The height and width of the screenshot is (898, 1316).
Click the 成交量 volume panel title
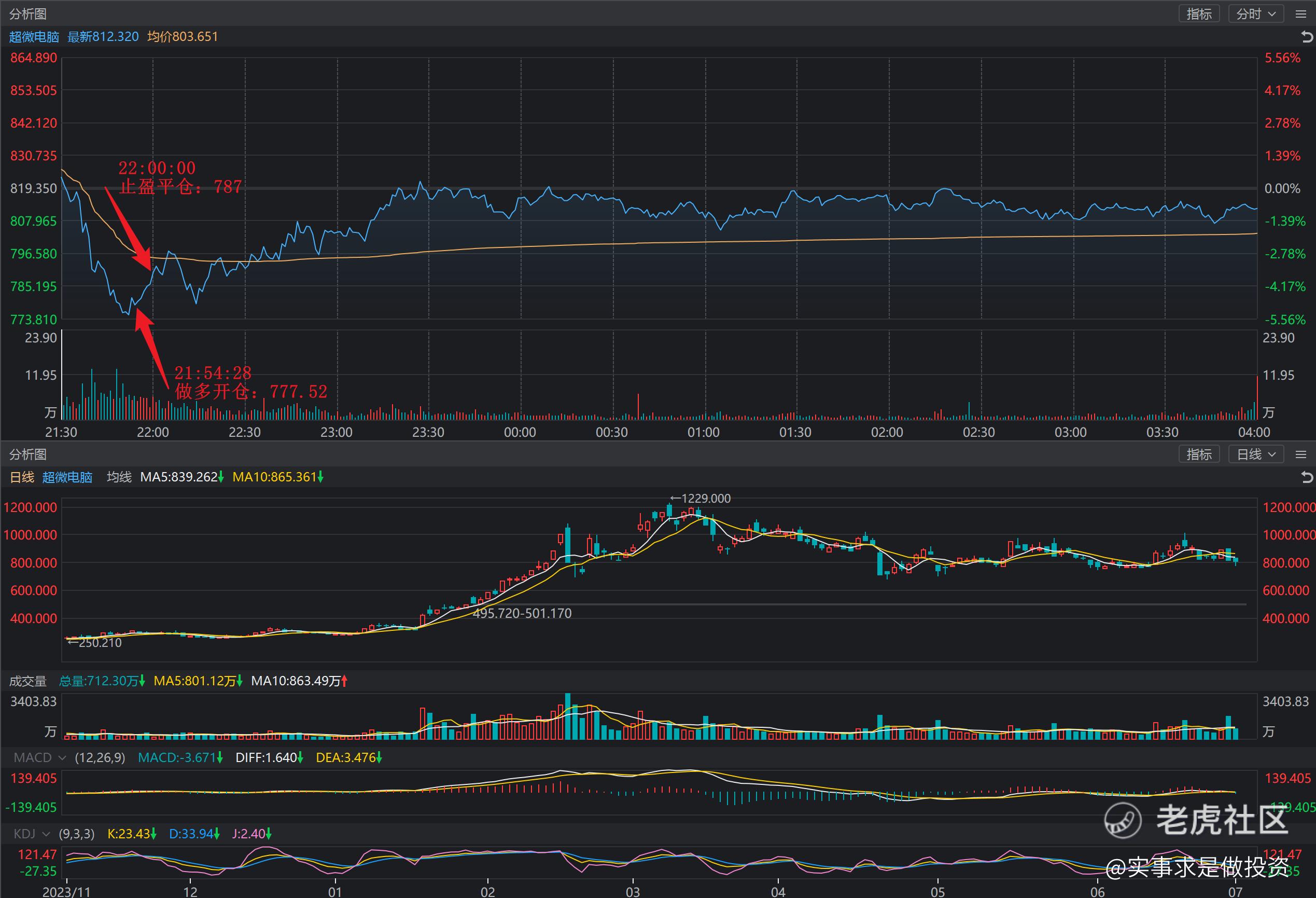[28, 681]
